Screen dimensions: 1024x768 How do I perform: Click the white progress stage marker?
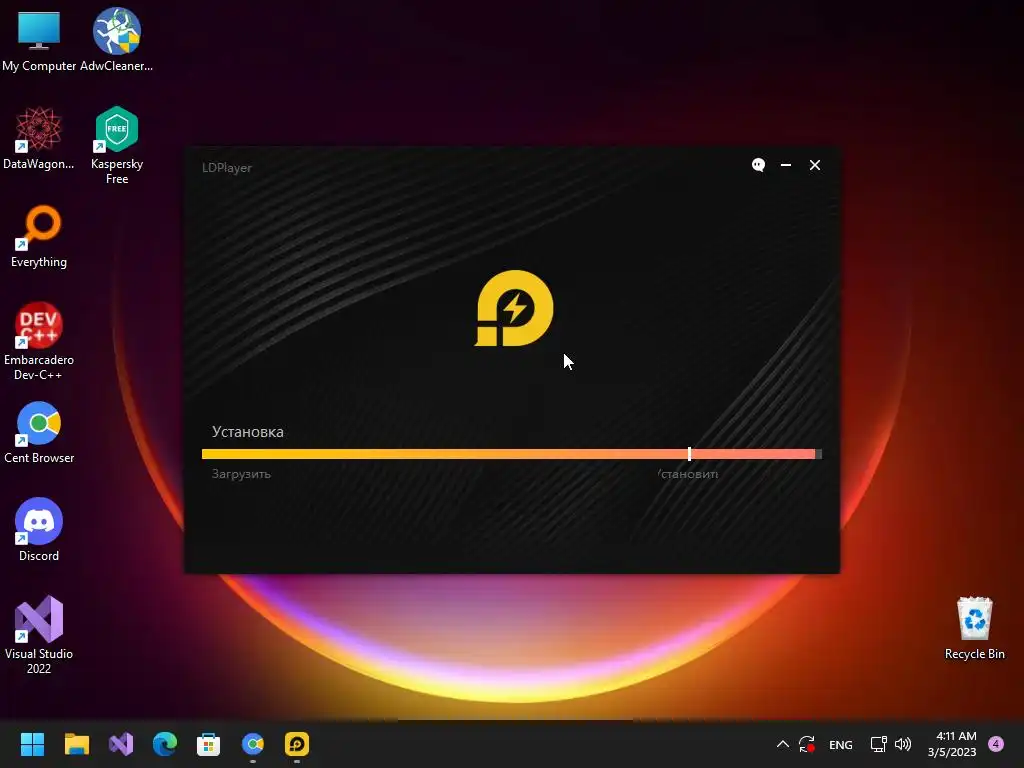point(690,454)
